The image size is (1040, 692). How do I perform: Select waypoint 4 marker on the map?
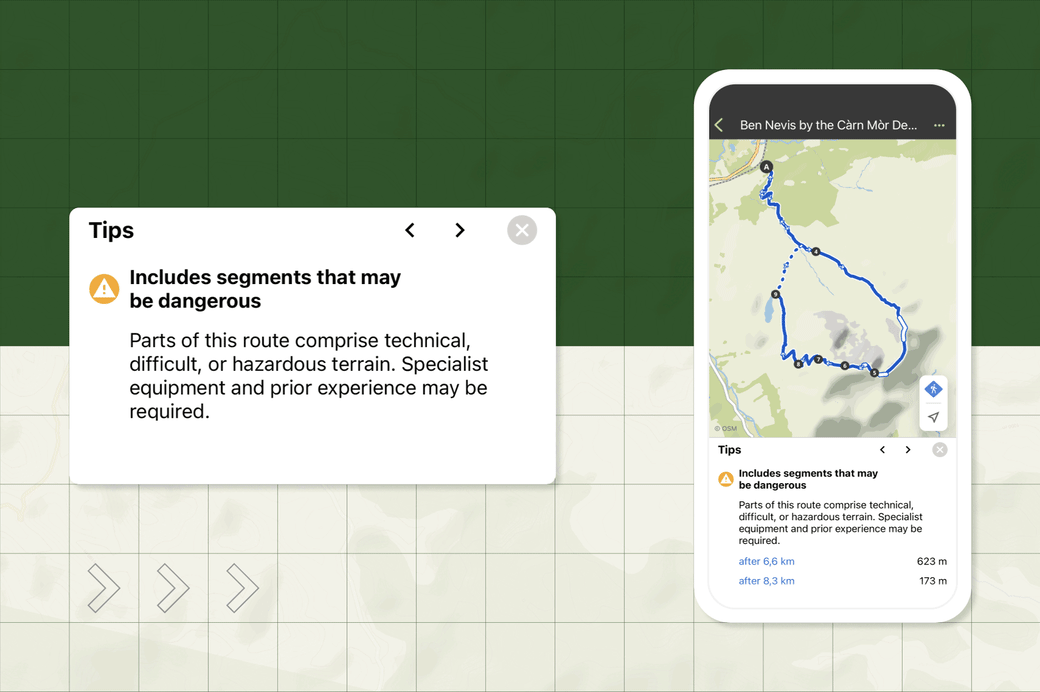click(816, 251)
